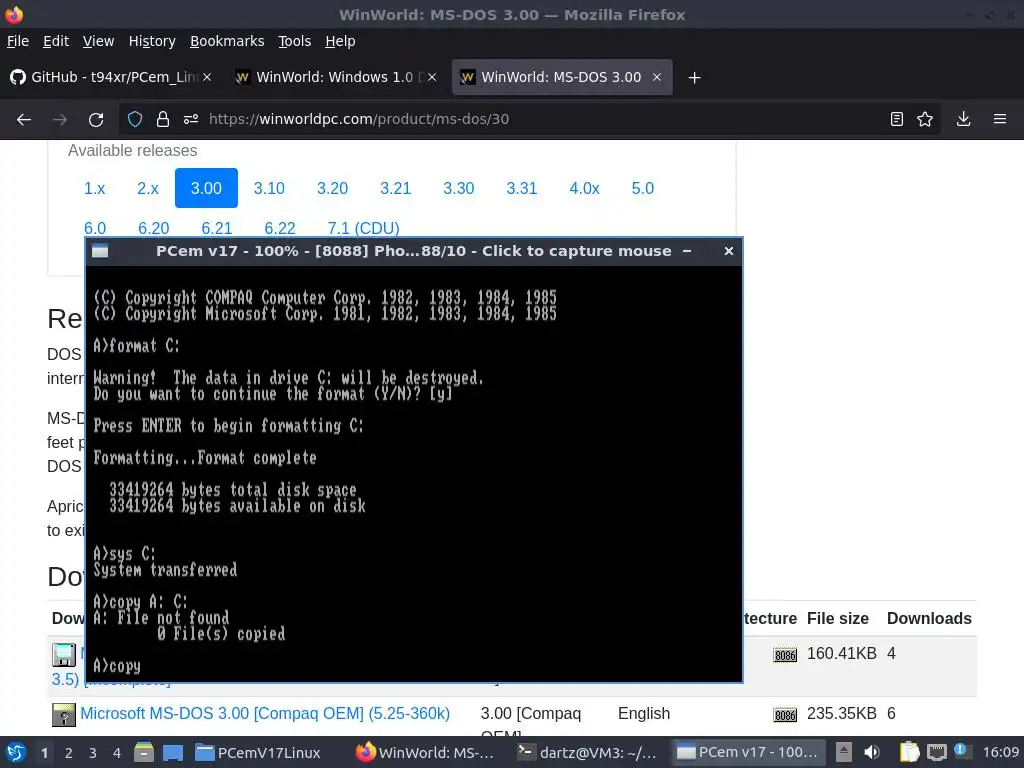
Task: Open site permissions icon in the address bar
Action: [191, 119]
